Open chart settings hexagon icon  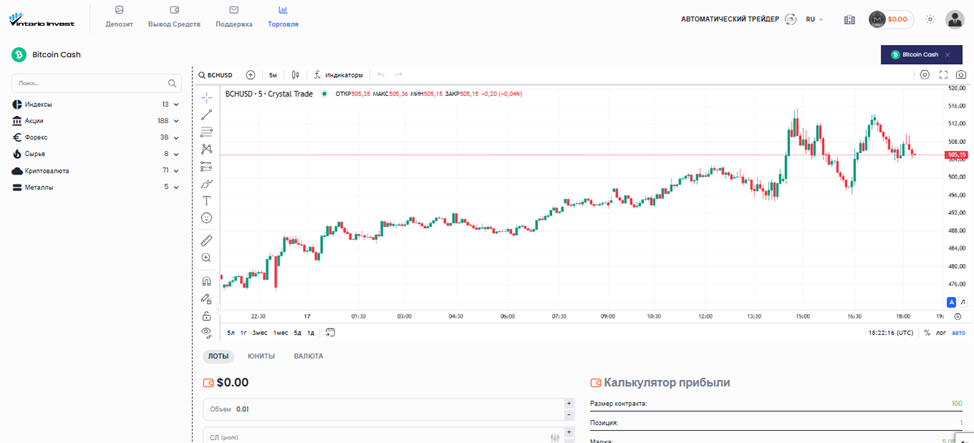coord(925,75)
